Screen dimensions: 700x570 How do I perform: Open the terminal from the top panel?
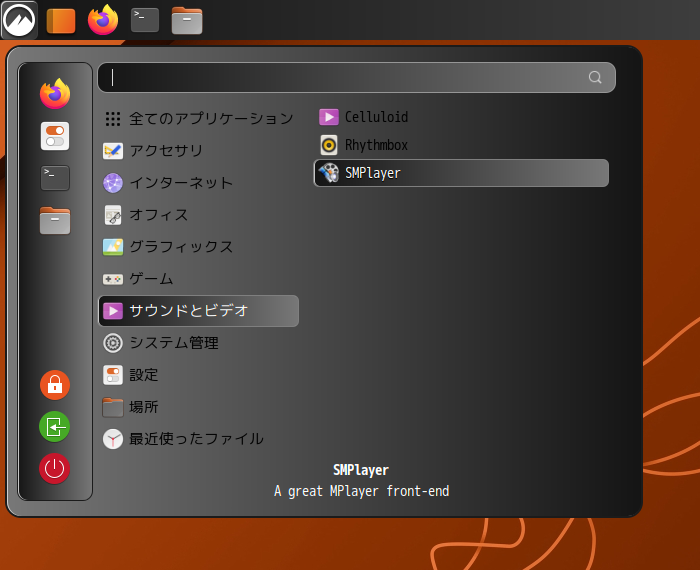145,20
